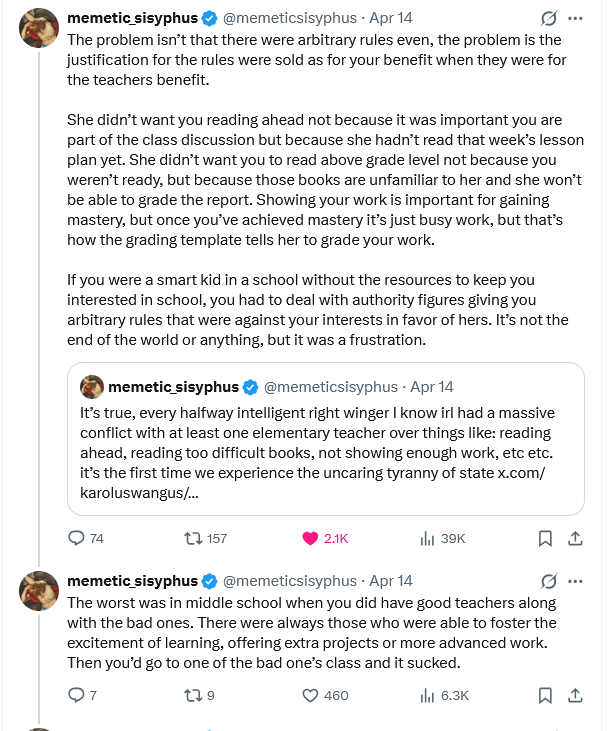Like the tweet with 460 likes
The width and height of the screenshot is (610, 731).
(x=310, y=695)
